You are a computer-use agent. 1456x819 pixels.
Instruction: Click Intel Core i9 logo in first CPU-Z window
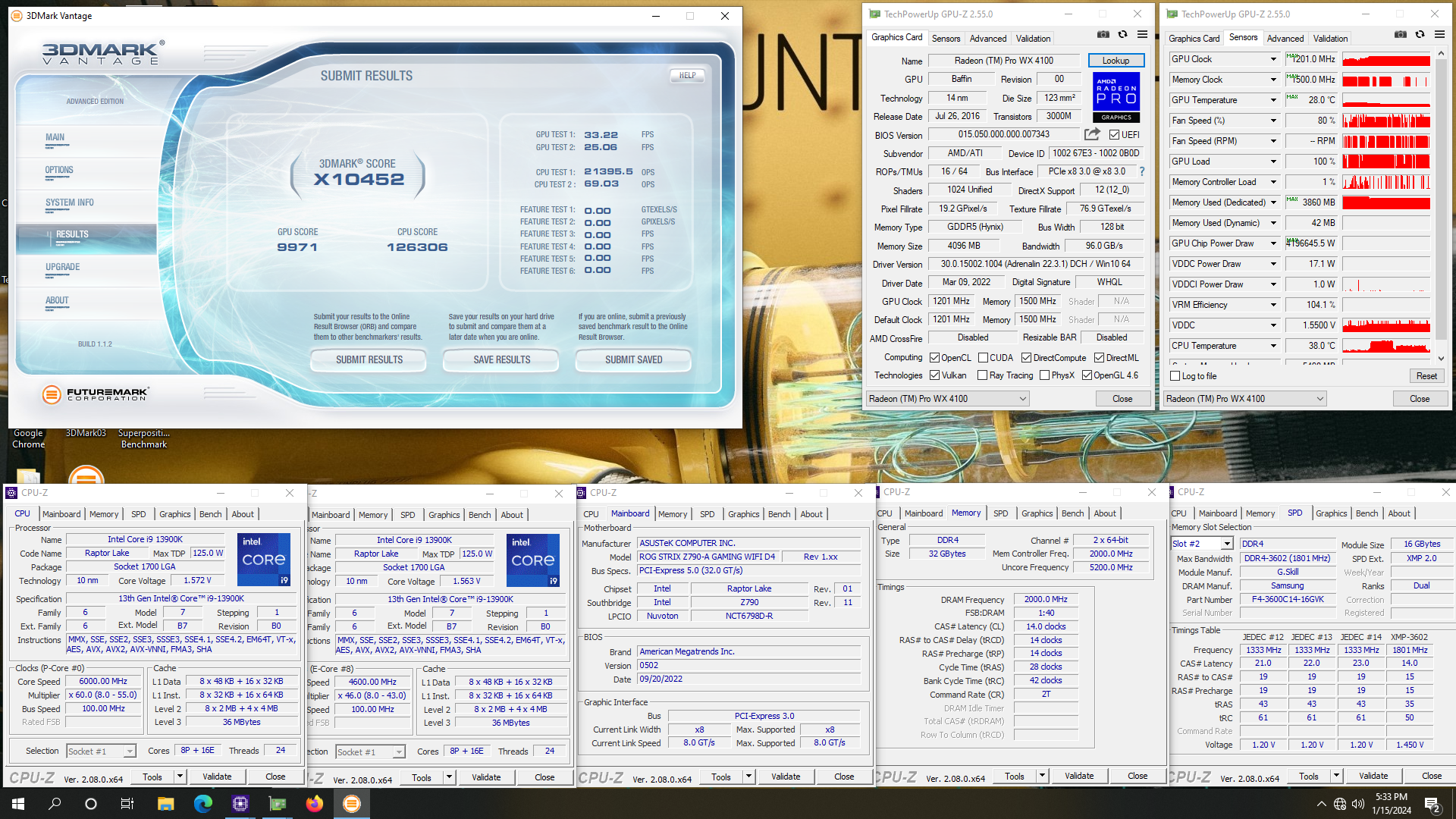point(264,560)
